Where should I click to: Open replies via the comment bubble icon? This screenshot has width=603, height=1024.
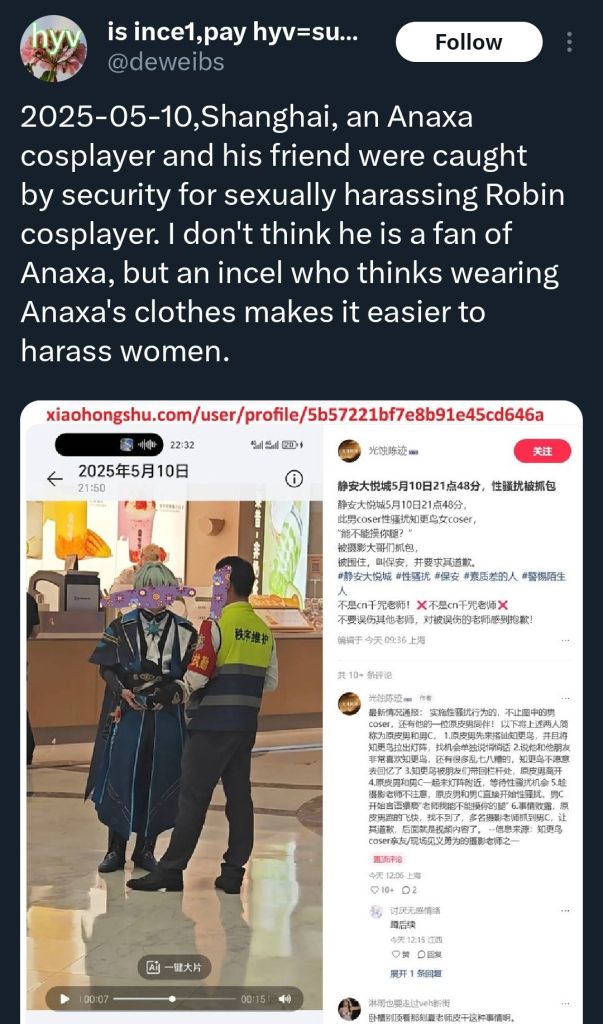tap(406, 889)
